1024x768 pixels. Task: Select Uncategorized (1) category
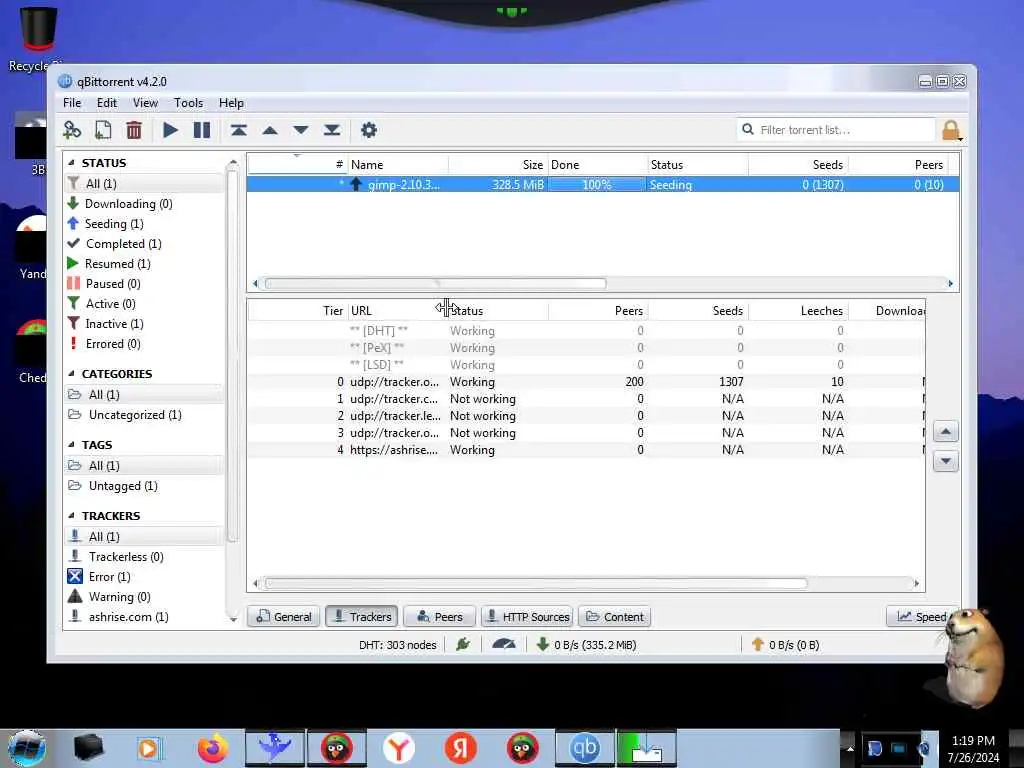coord(135,415)
